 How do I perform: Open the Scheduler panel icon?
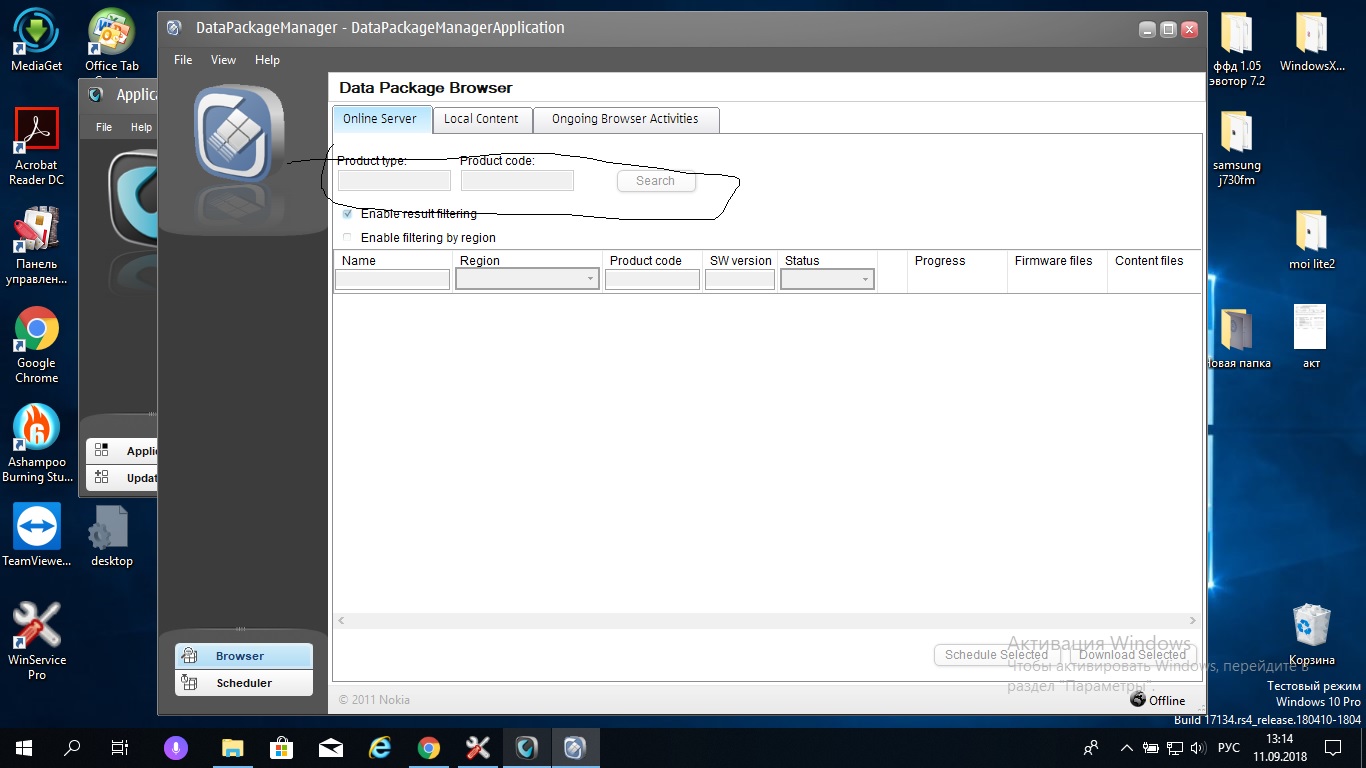pos(189,683)
